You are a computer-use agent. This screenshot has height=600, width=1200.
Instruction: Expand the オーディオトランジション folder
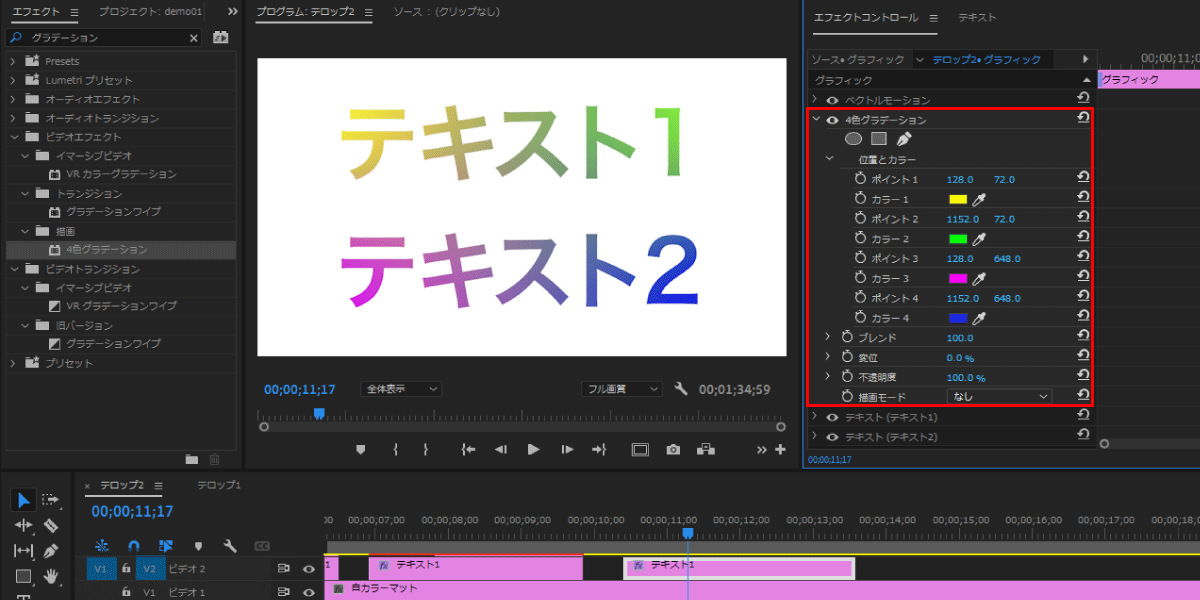tap(13, 118)
